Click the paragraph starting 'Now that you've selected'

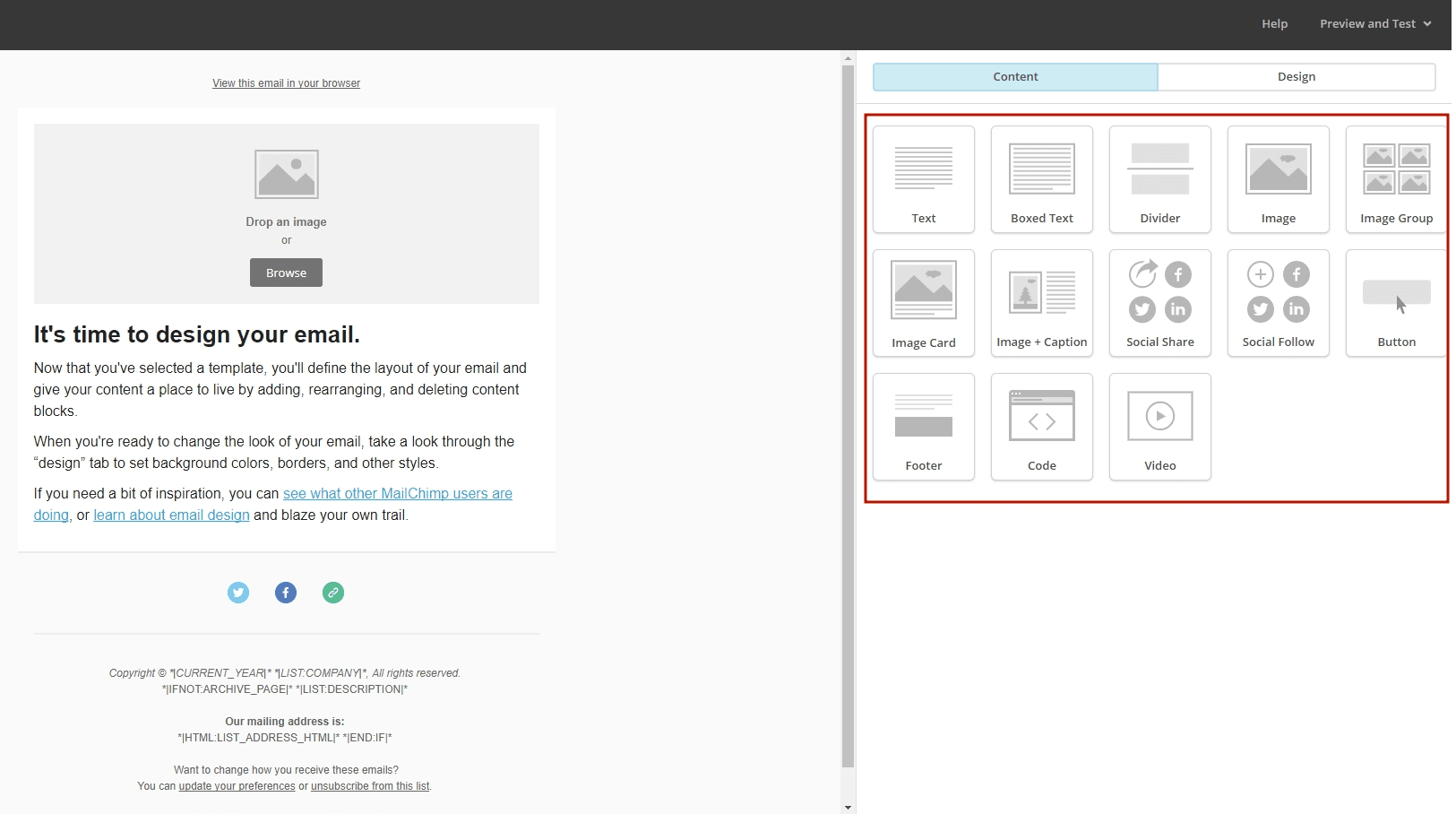pos(280,390)
